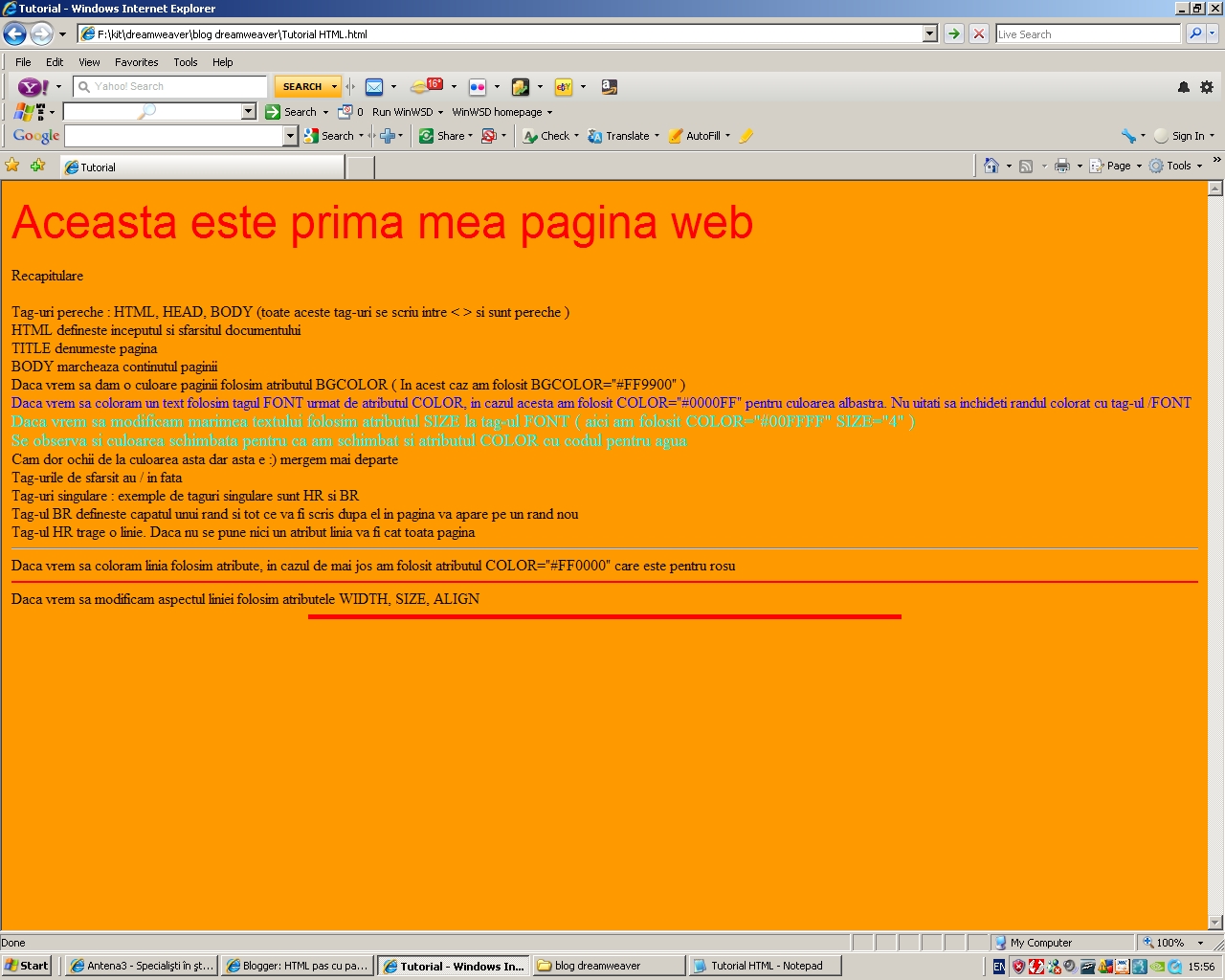Click the WinWSD homepage link
Screen dimensions: 1225x980
click(497, 112)
